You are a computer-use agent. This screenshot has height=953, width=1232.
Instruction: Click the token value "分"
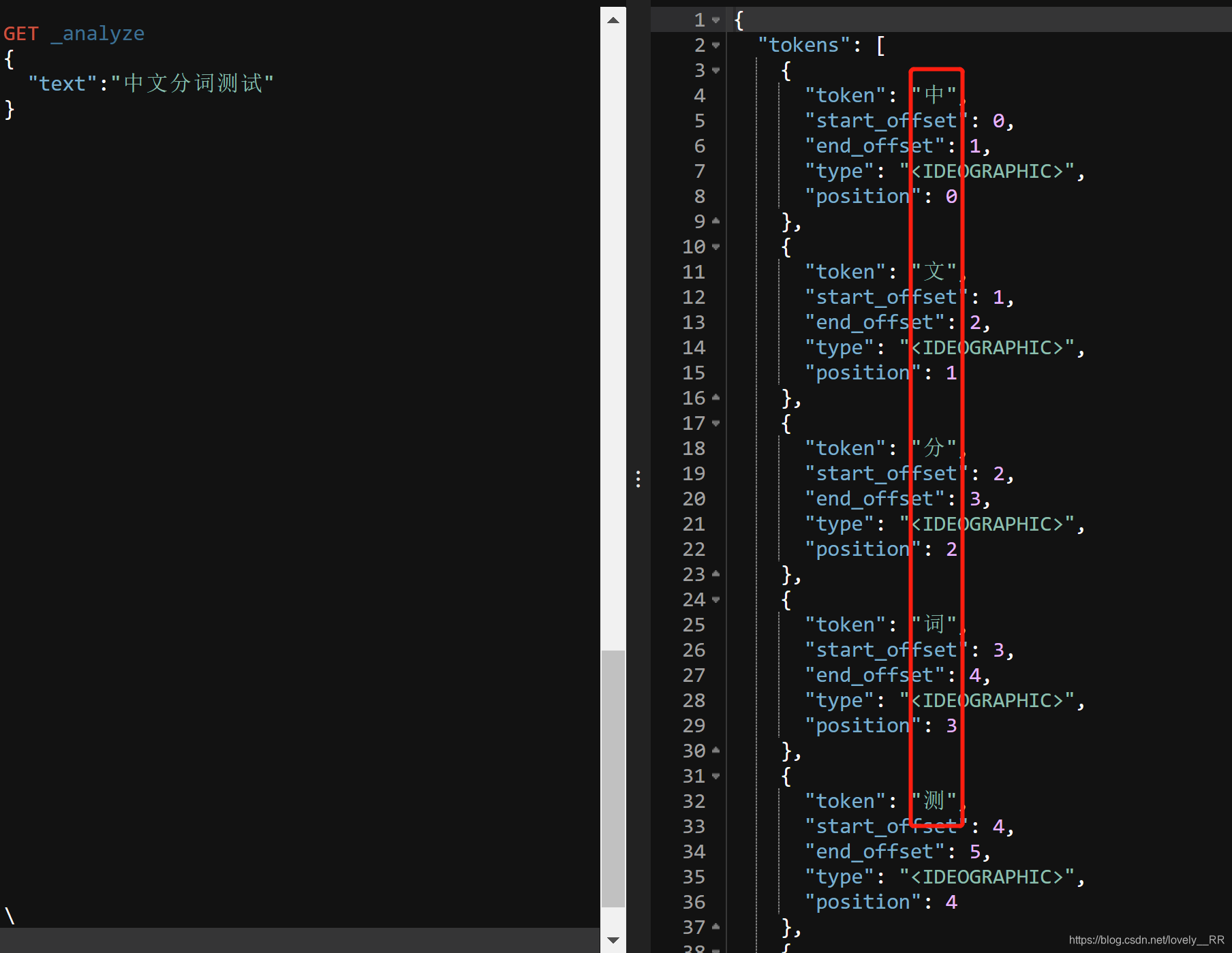[x=934, y=448]
